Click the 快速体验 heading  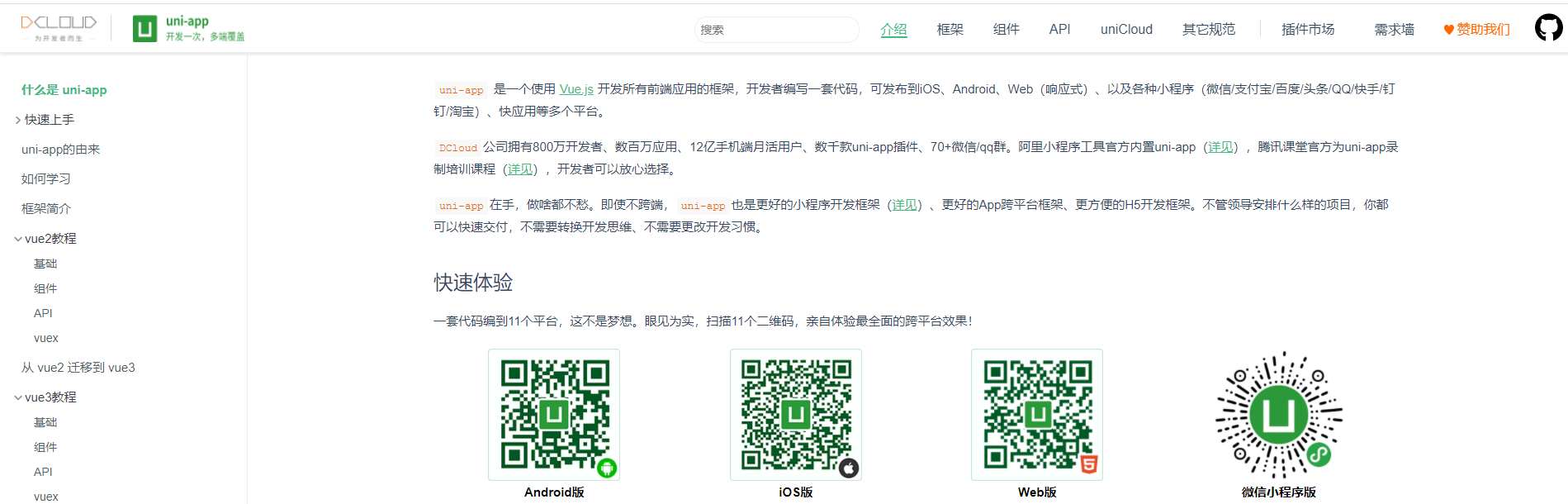click(x=473, y=283)
